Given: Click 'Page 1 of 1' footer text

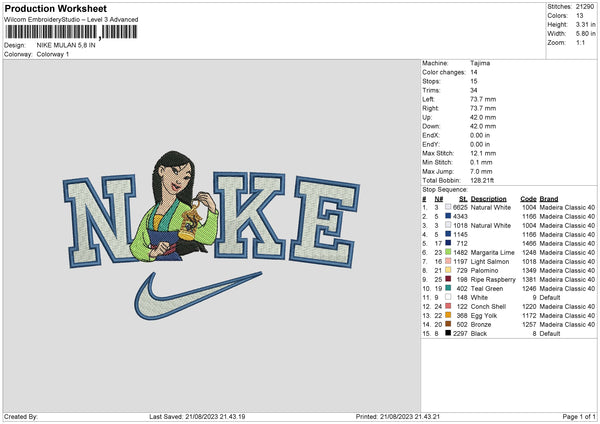Looking at the screenshot, I should pos(579,417).
